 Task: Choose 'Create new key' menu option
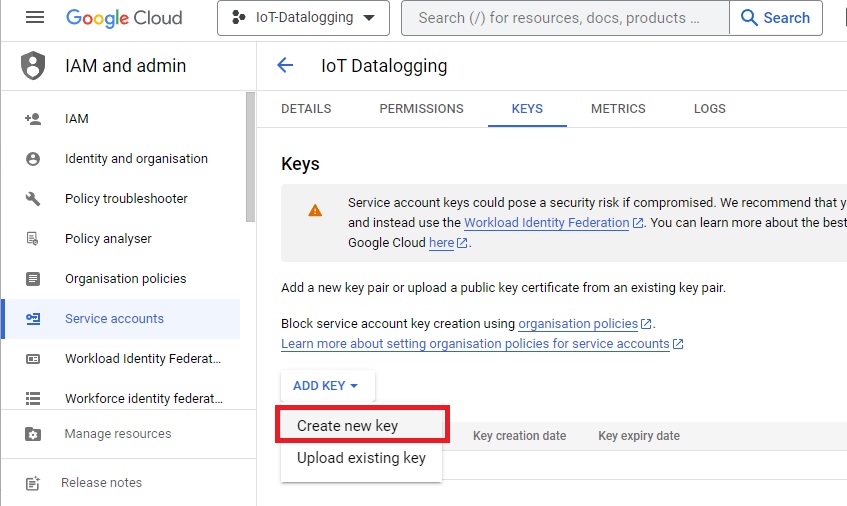(x=362, y=426)
